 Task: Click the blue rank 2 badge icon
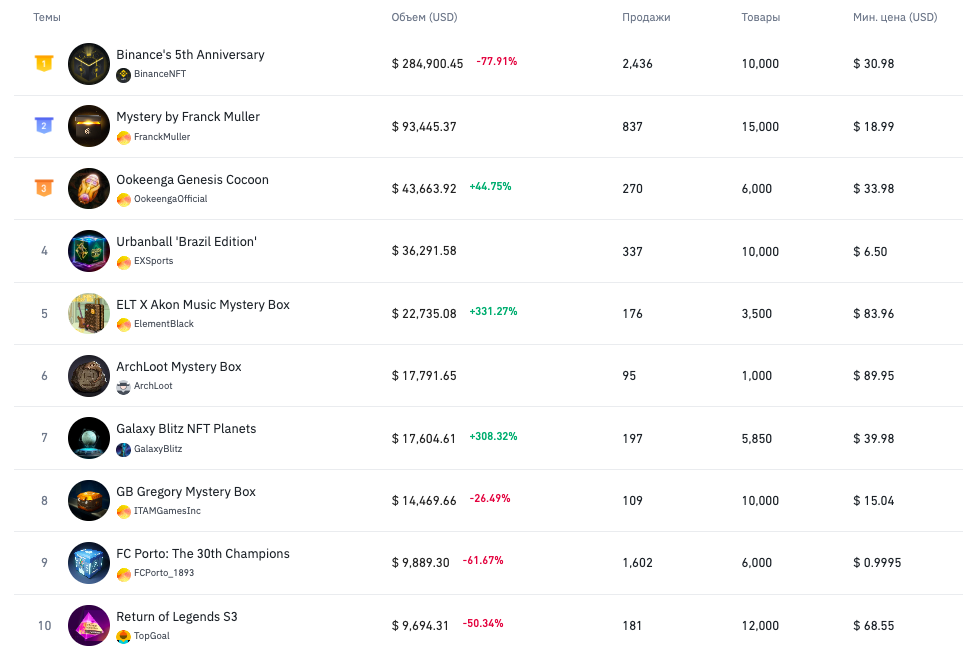coord(44,126)
